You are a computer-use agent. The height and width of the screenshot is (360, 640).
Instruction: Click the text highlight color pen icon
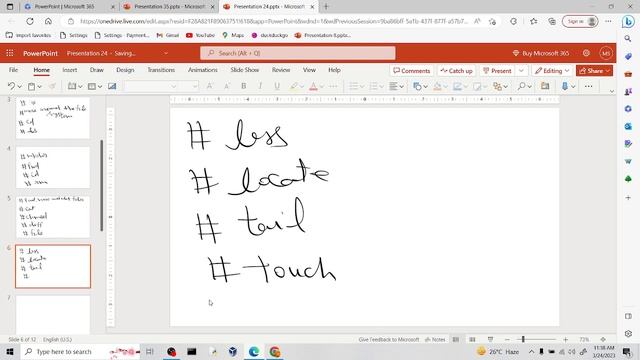[293, 86]
